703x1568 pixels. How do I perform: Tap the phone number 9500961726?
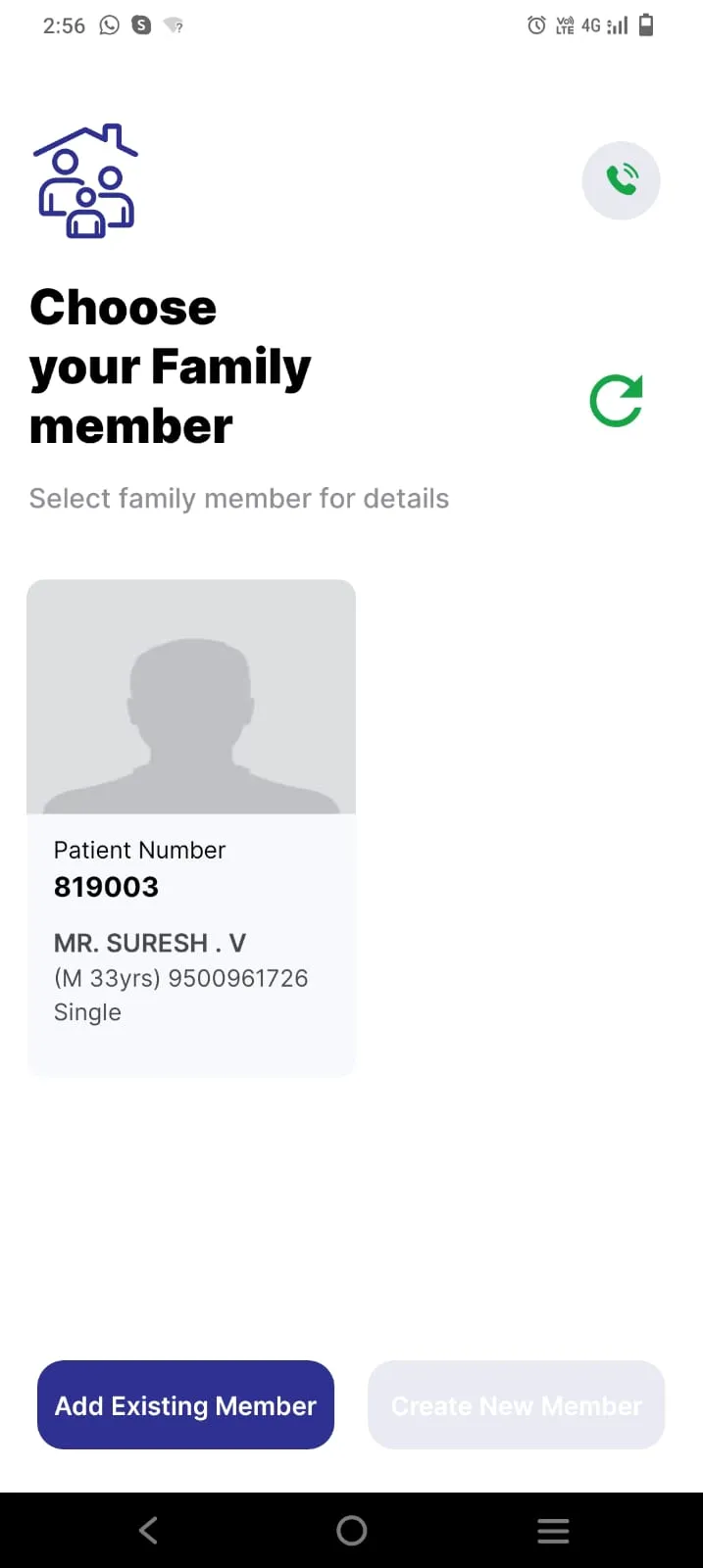pyautogui.click(x=238, y=978)
